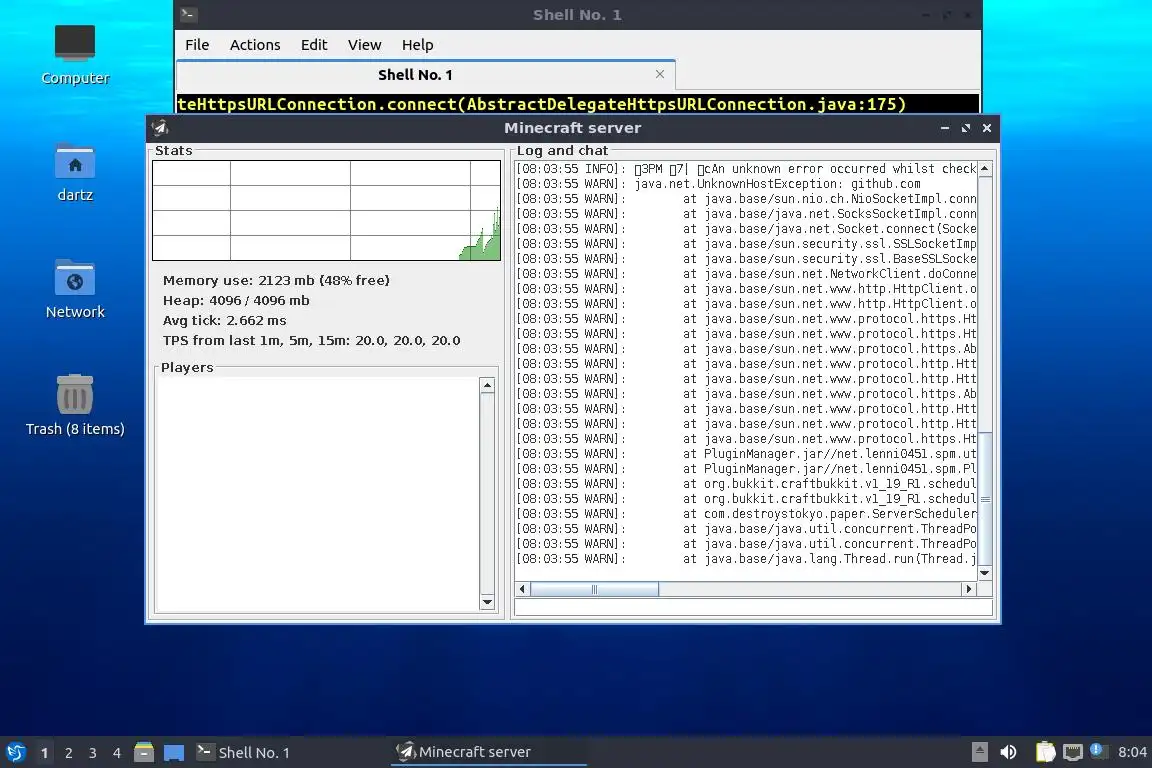The width and height of the screenshot is (1152, 768).
Task: Click the removable media tray icon
Action: 979,752
